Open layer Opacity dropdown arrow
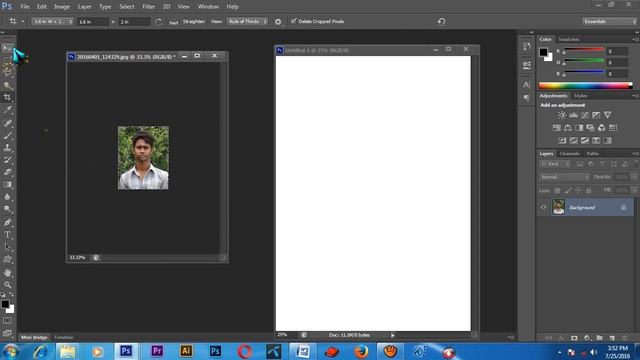Image resolution: width=640 pixels, height=360 pixels. (634, 177)
